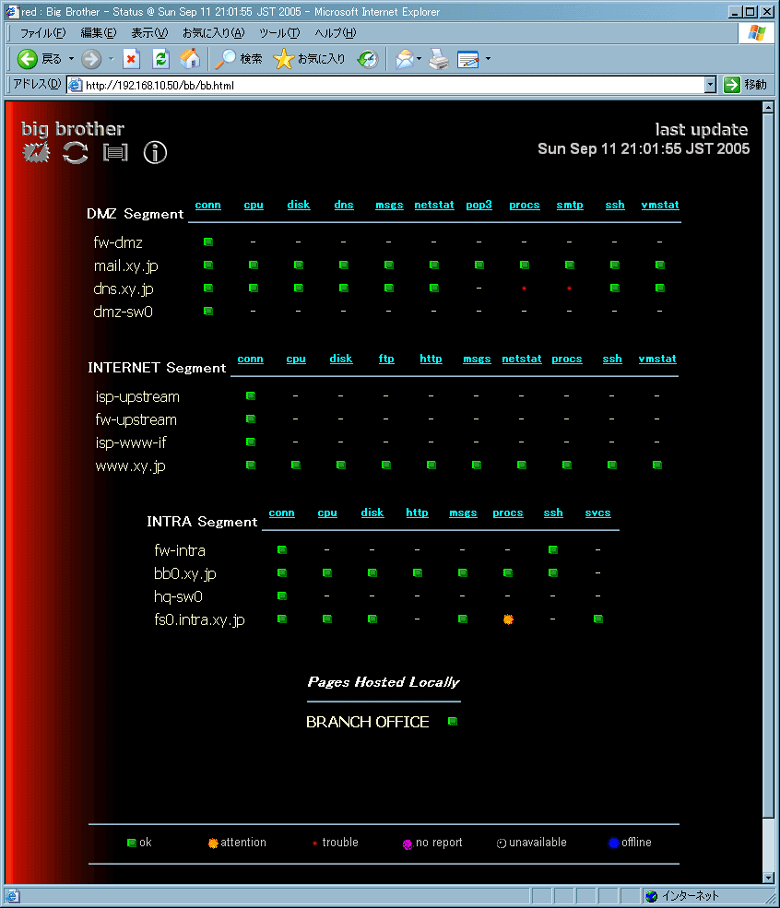Viewport: 780px width, 908px height.
Task: Click the DMZ Segment smtp column link
Action: point(570,204)
